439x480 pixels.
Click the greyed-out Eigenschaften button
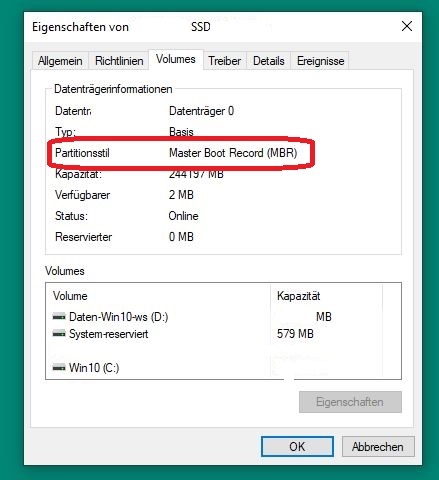[350, 402]
